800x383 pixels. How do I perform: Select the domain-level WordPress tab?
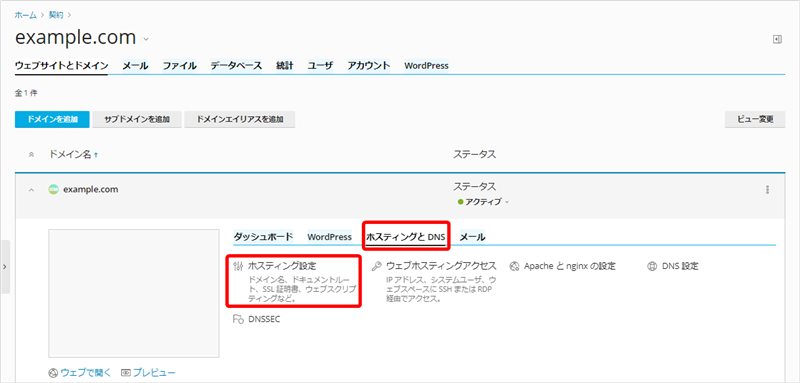(x=330, y=237)
